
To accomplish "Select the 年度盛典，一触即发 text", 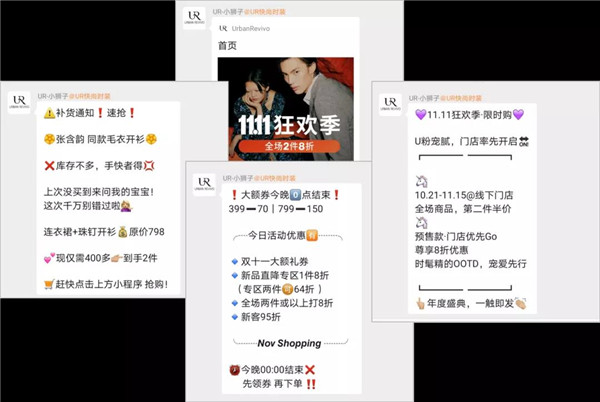I will 470,304.
